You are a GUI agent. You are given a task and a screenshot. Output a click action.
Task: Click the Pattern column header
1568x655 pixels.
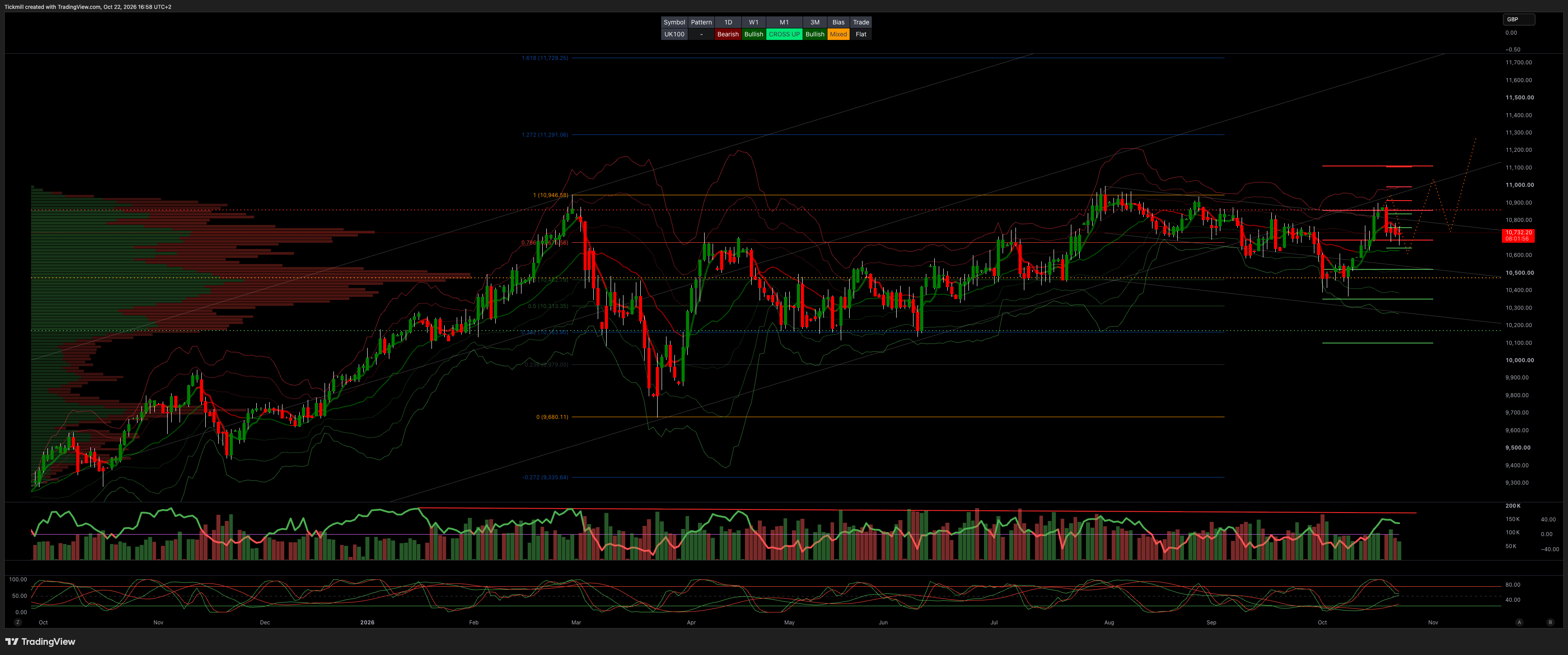click(x=701, y=22)
